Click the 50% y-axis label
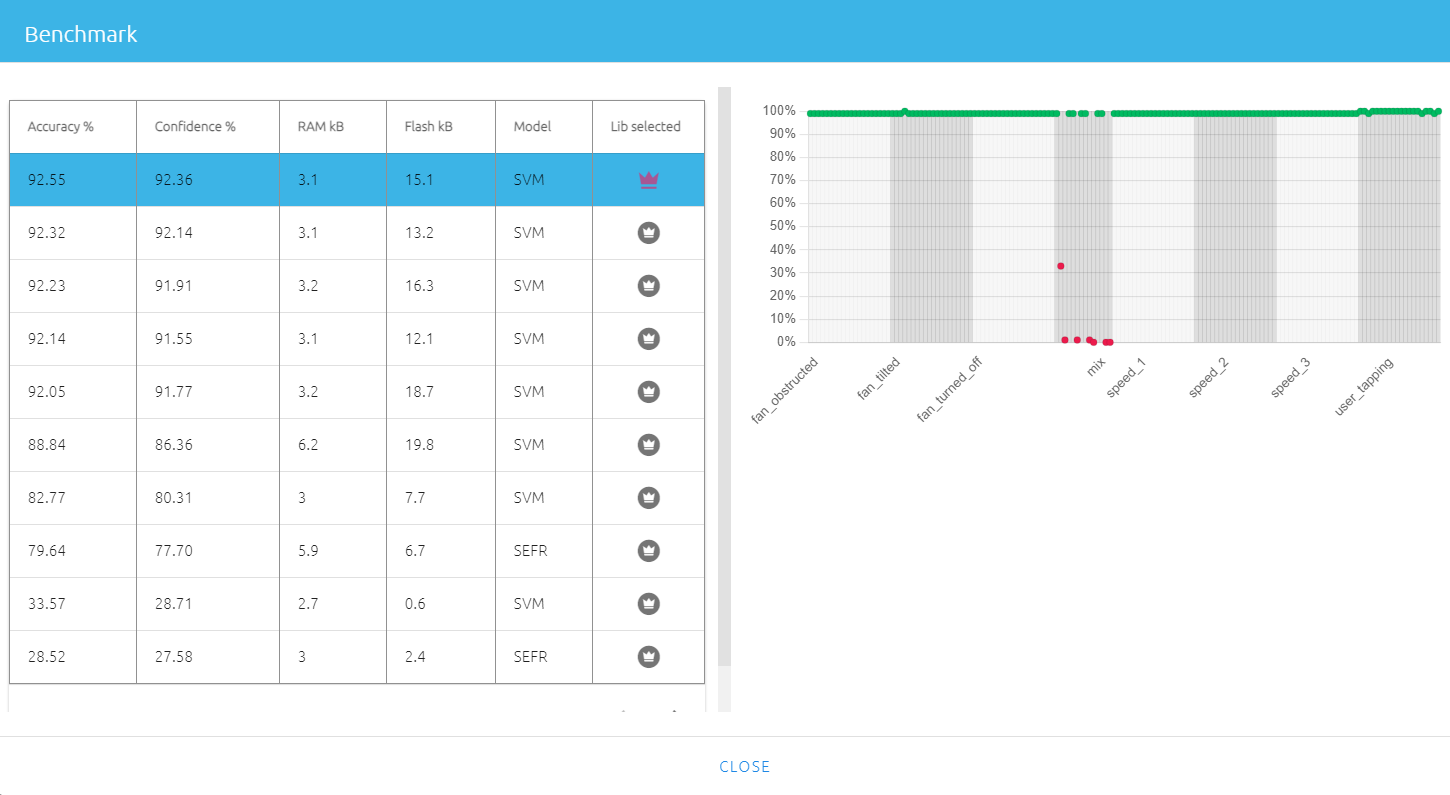This screenshot has width=1450, height=795. coord(783,226)
